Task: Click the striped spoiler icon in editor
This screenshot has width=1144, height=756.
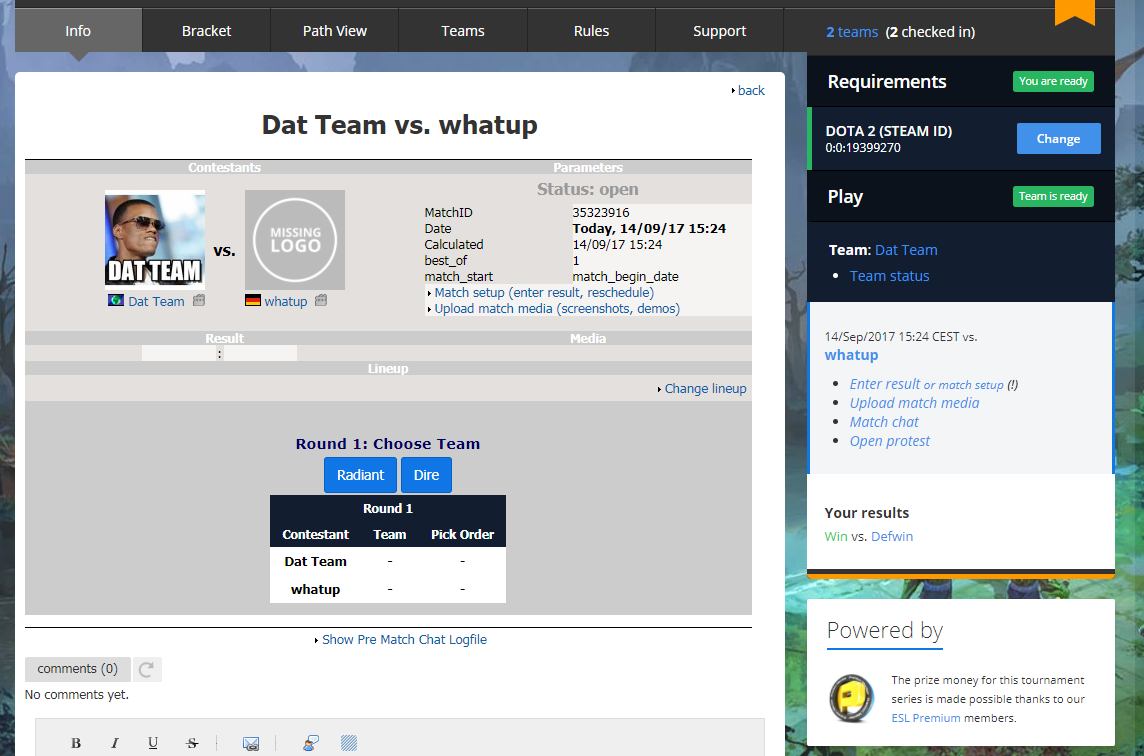Action: tap(349, 743)
